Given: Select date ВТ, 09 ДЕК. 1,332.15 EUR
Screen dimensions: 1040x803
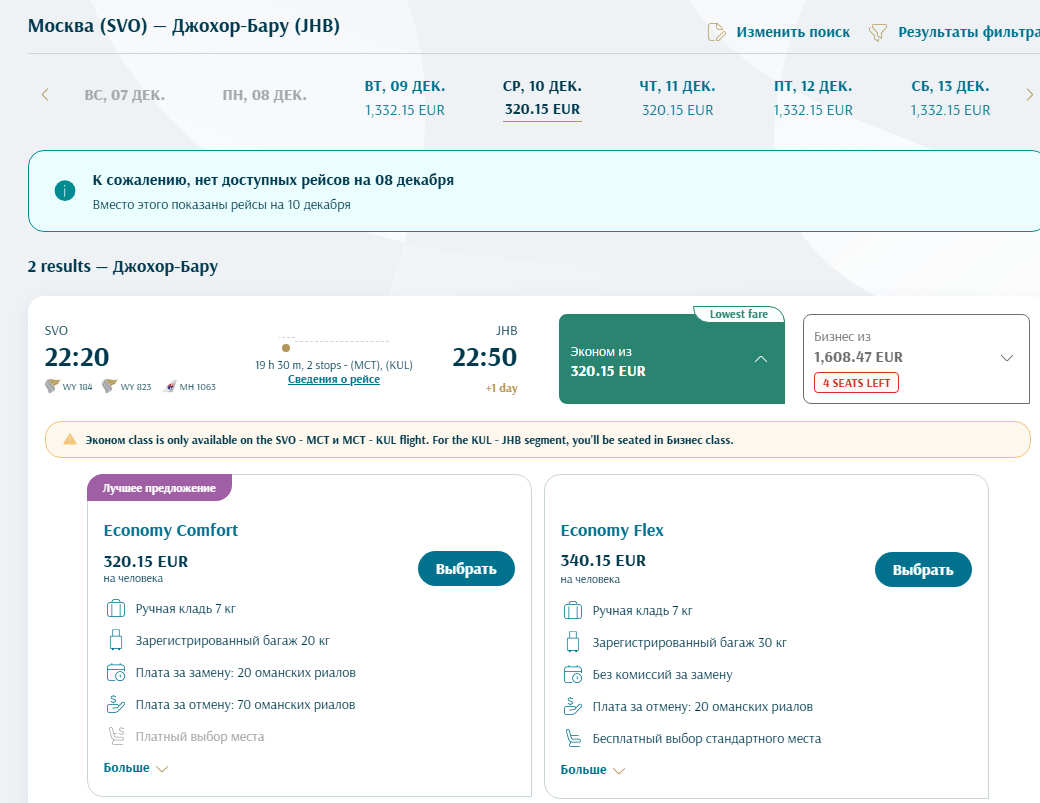Looking at the screenshot, I should click(x=405, y=97).
